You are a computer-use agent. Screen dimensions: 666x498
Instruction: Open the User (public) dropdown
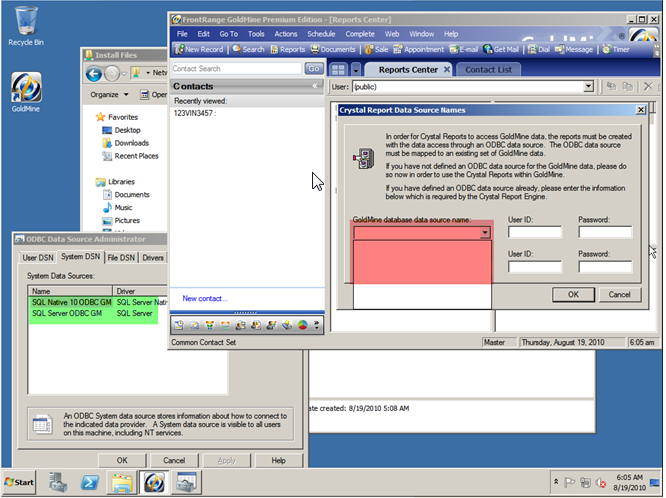click(588, 87)
